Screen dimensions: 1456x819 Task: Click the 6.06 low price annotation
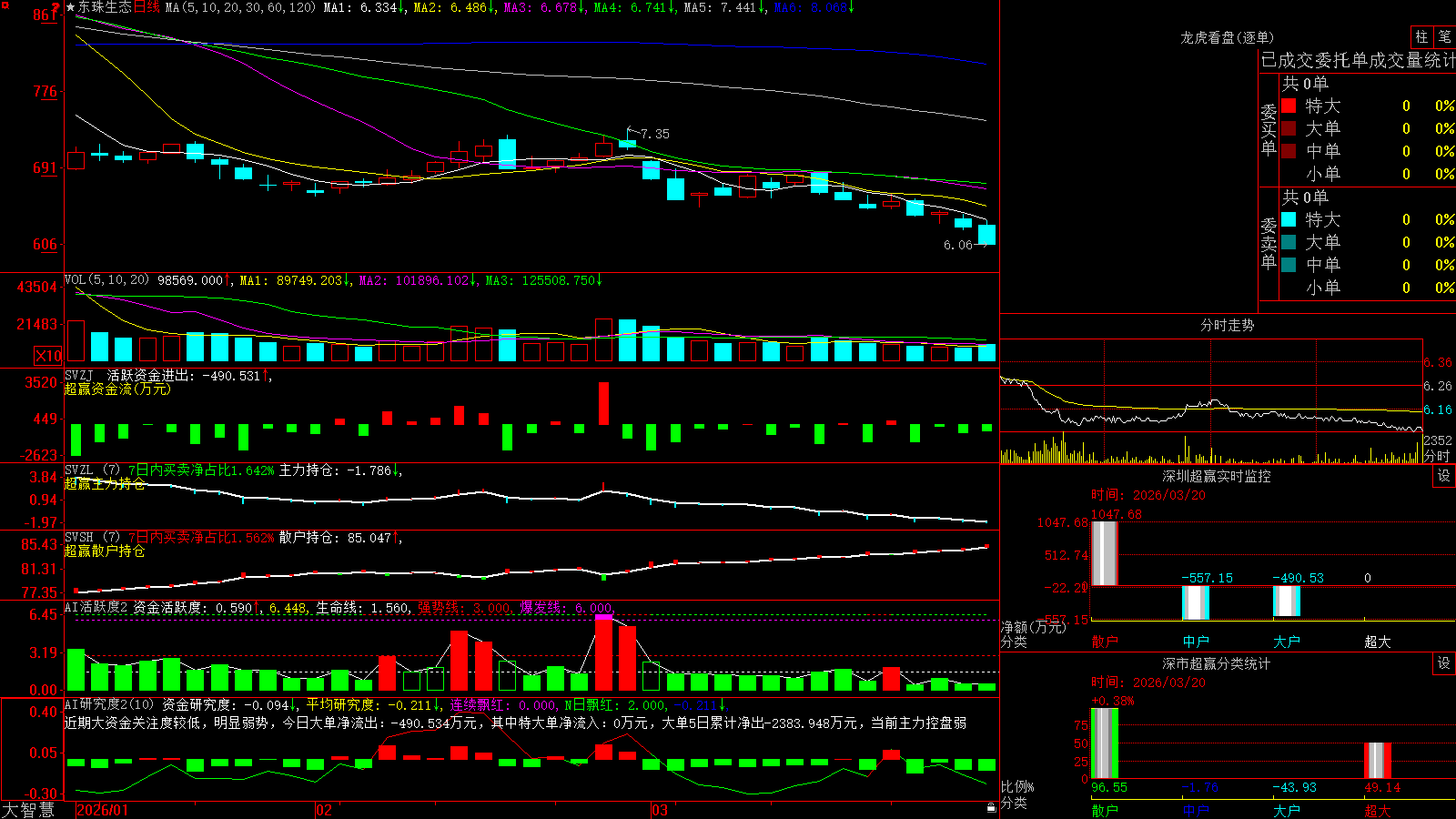(x=957, y=245)
